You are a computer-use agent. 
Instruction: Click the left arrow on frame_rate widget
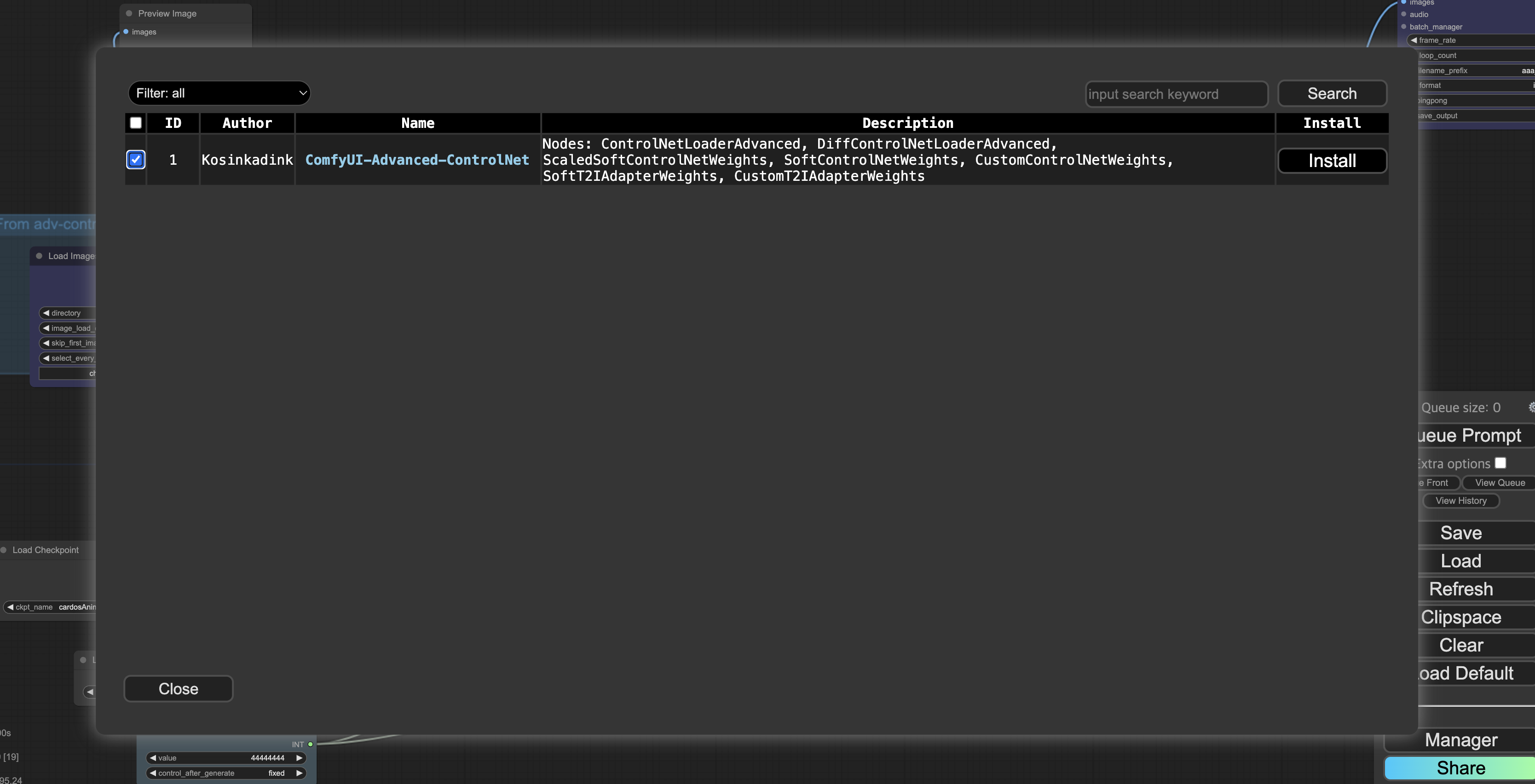pyautogui.click(x=1414, y=40)
